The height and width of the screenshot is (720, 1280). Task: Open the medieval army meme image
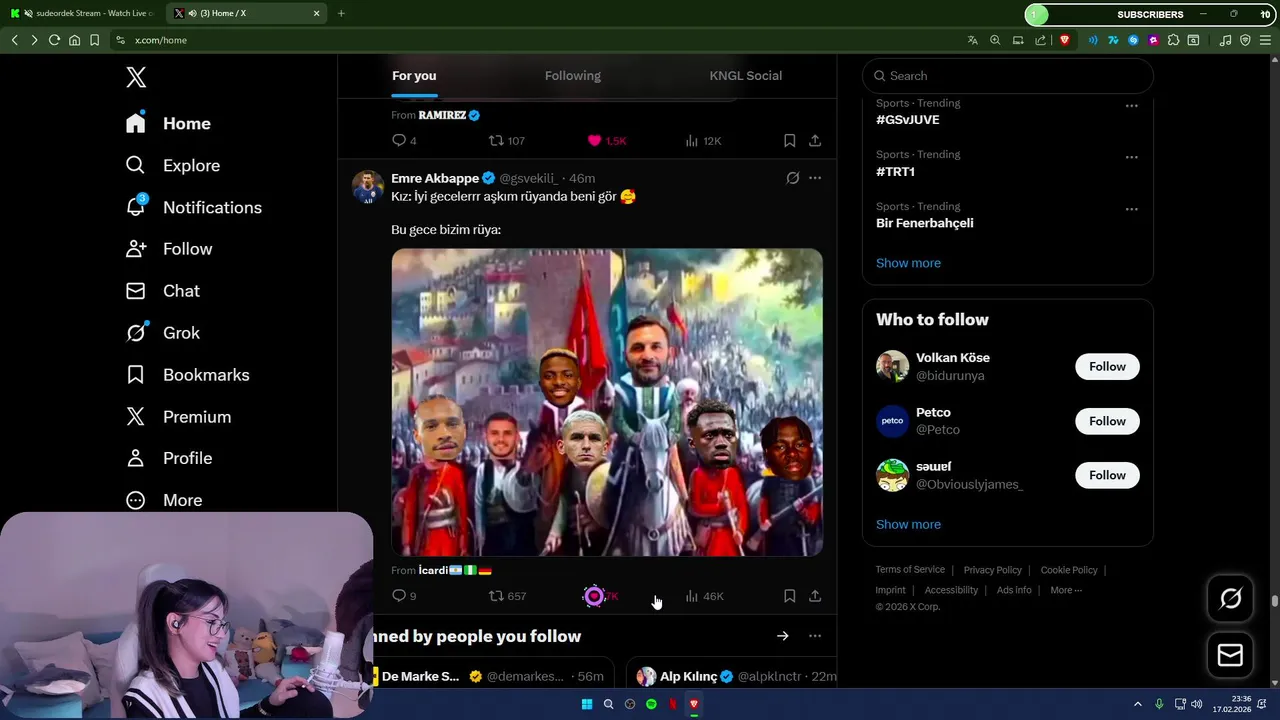pos(607,402)
